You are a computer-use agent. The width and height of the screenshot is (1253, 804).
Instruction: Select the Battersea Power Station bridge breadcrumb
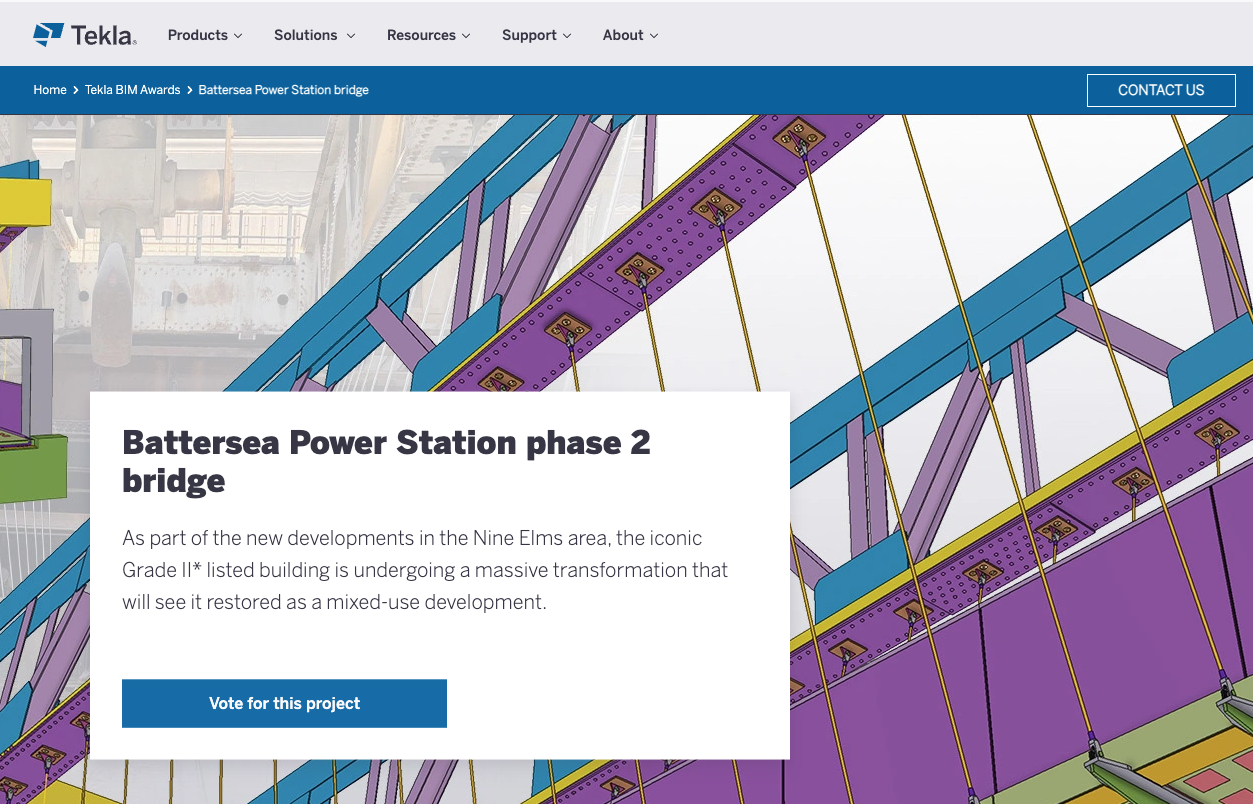point(284,90)
